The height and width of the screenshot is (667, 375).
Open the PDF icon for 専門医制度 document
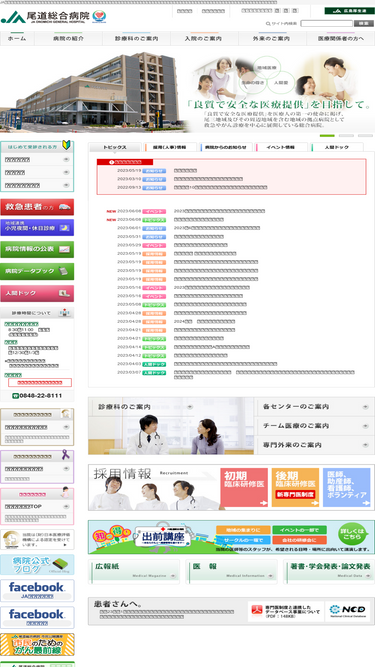point(256,611)
